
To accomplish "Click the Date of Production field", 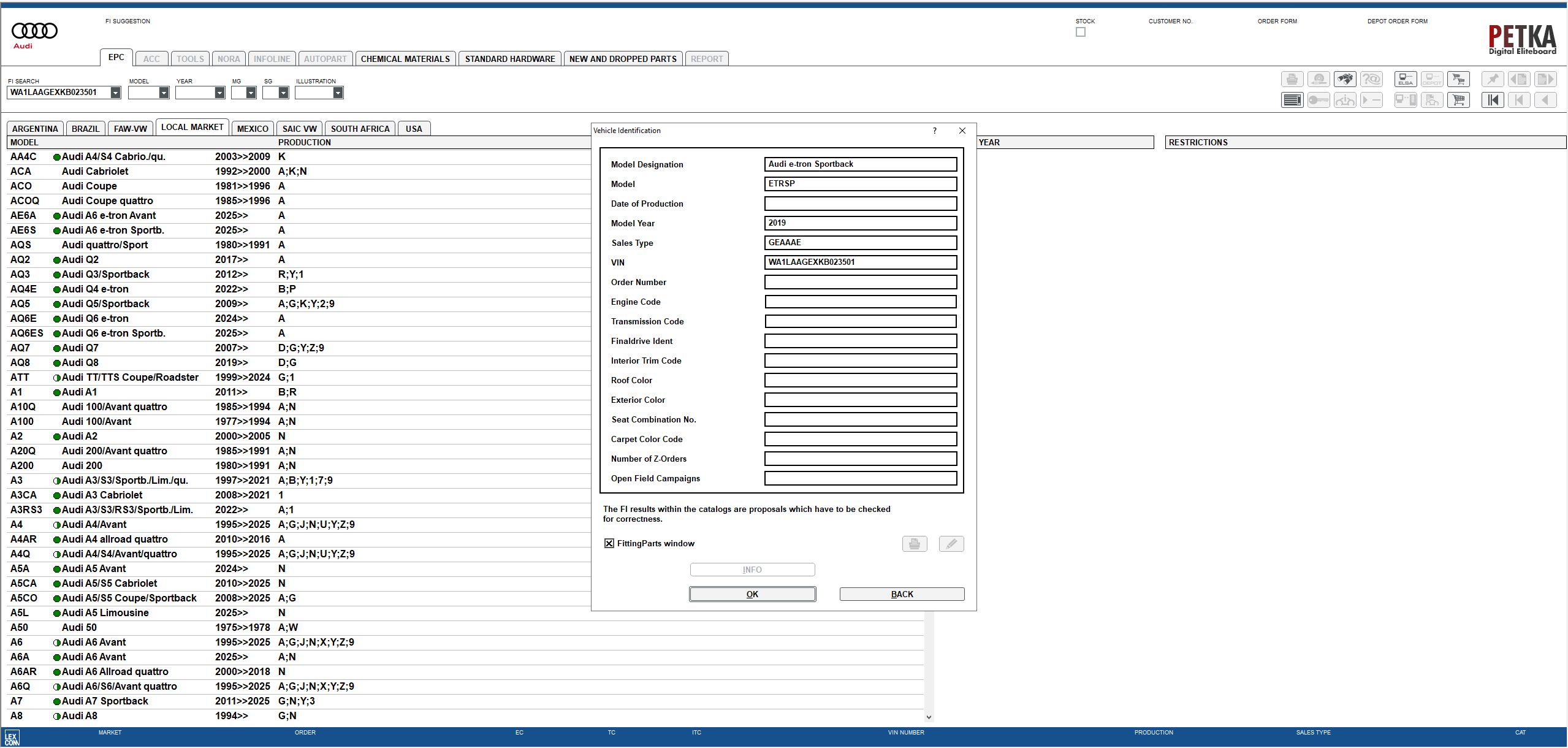I will pos(861,204).
